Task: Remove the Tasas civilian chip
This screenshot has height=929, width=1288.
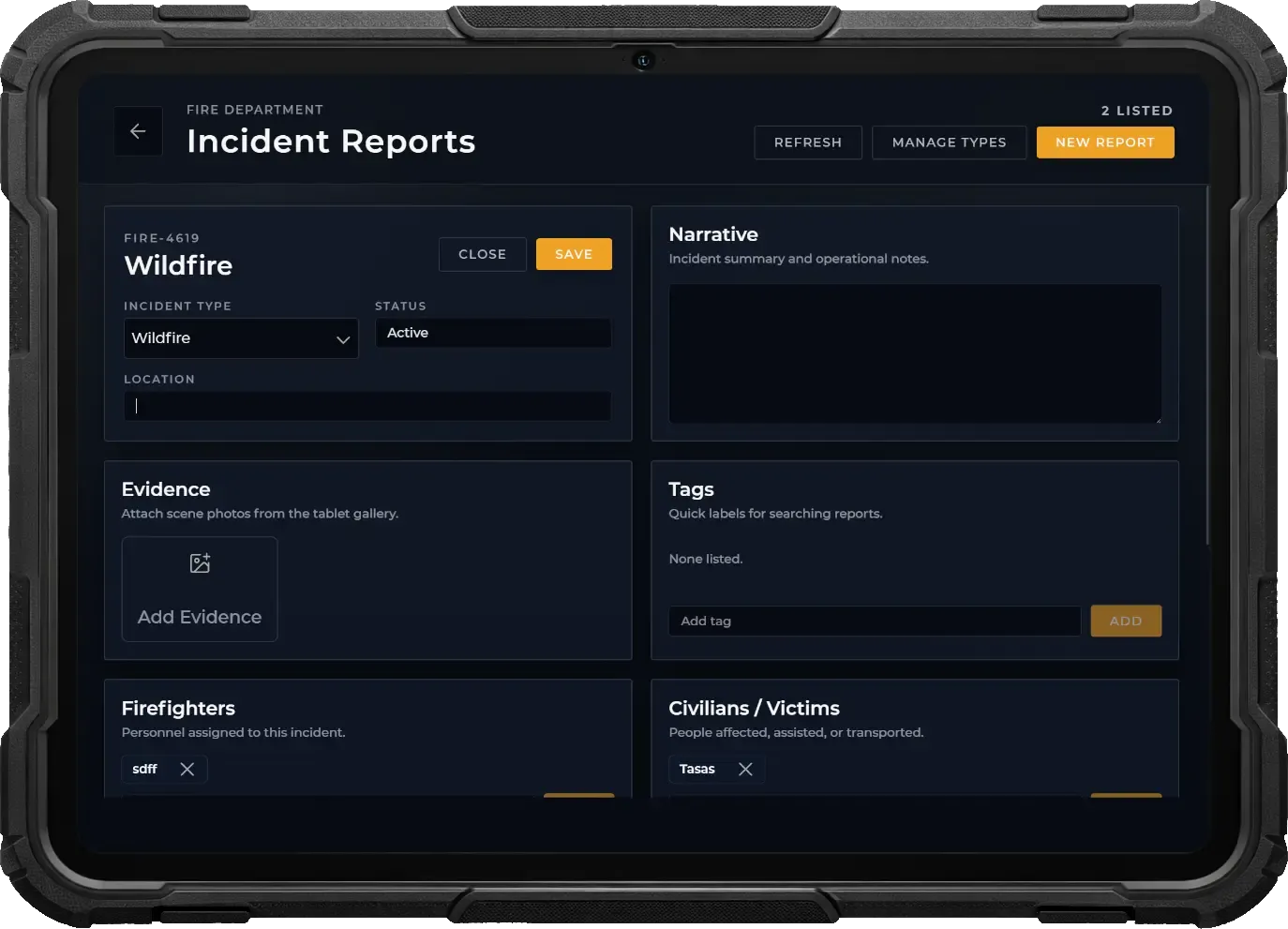Action: (745, 769)
